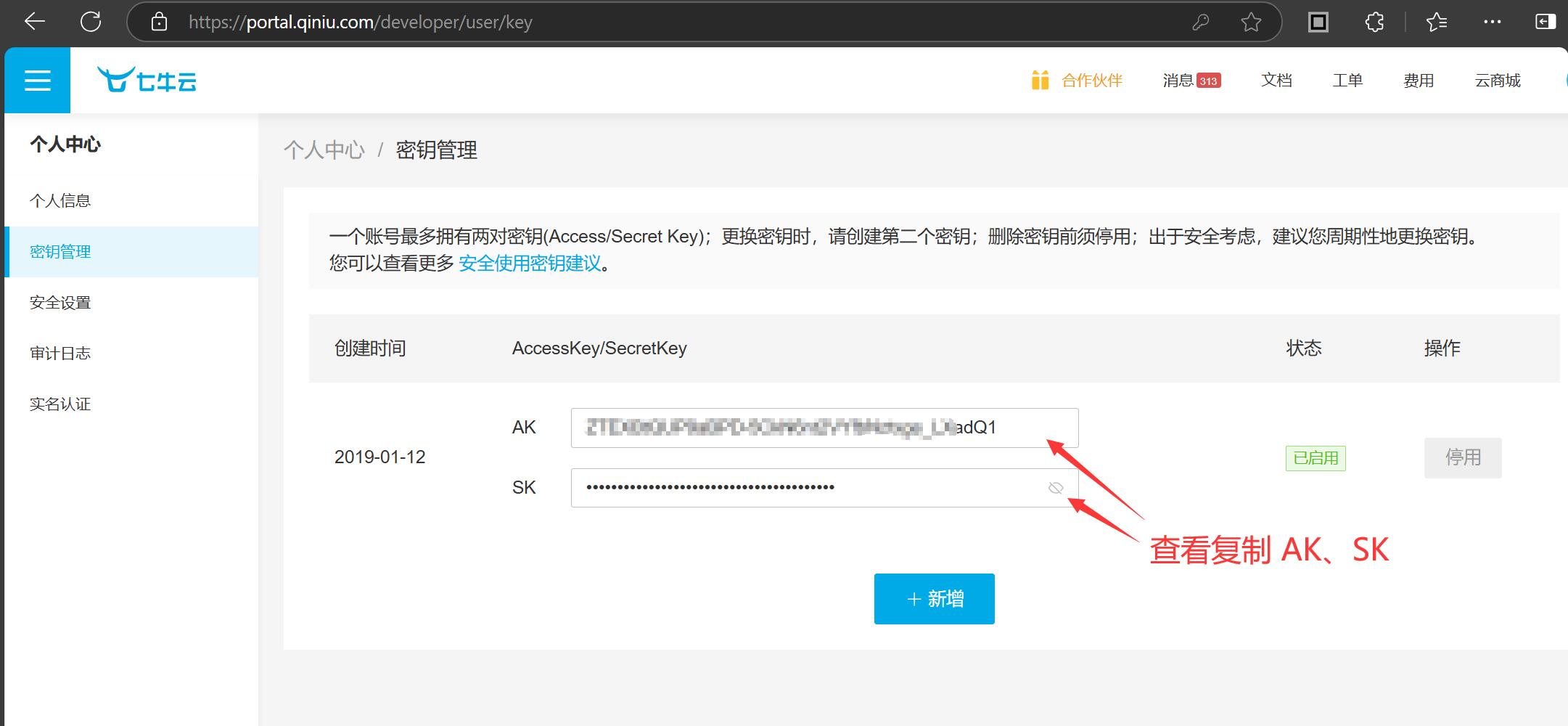This screenshot has width=1568, height=726.
Task: Open the browser favorites list icon
Action: pos(1436,23)
